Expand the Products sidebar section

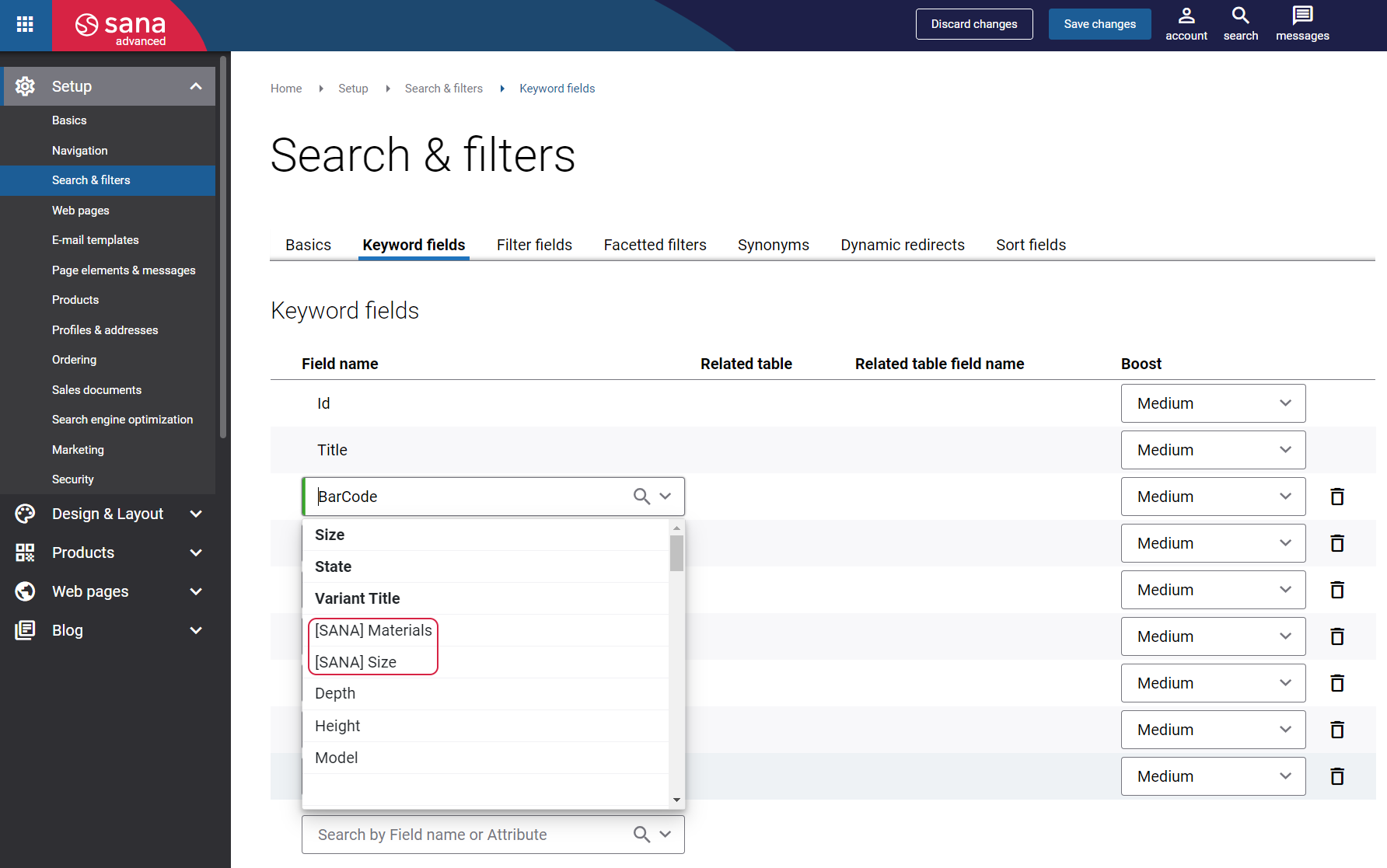[196, 553]
